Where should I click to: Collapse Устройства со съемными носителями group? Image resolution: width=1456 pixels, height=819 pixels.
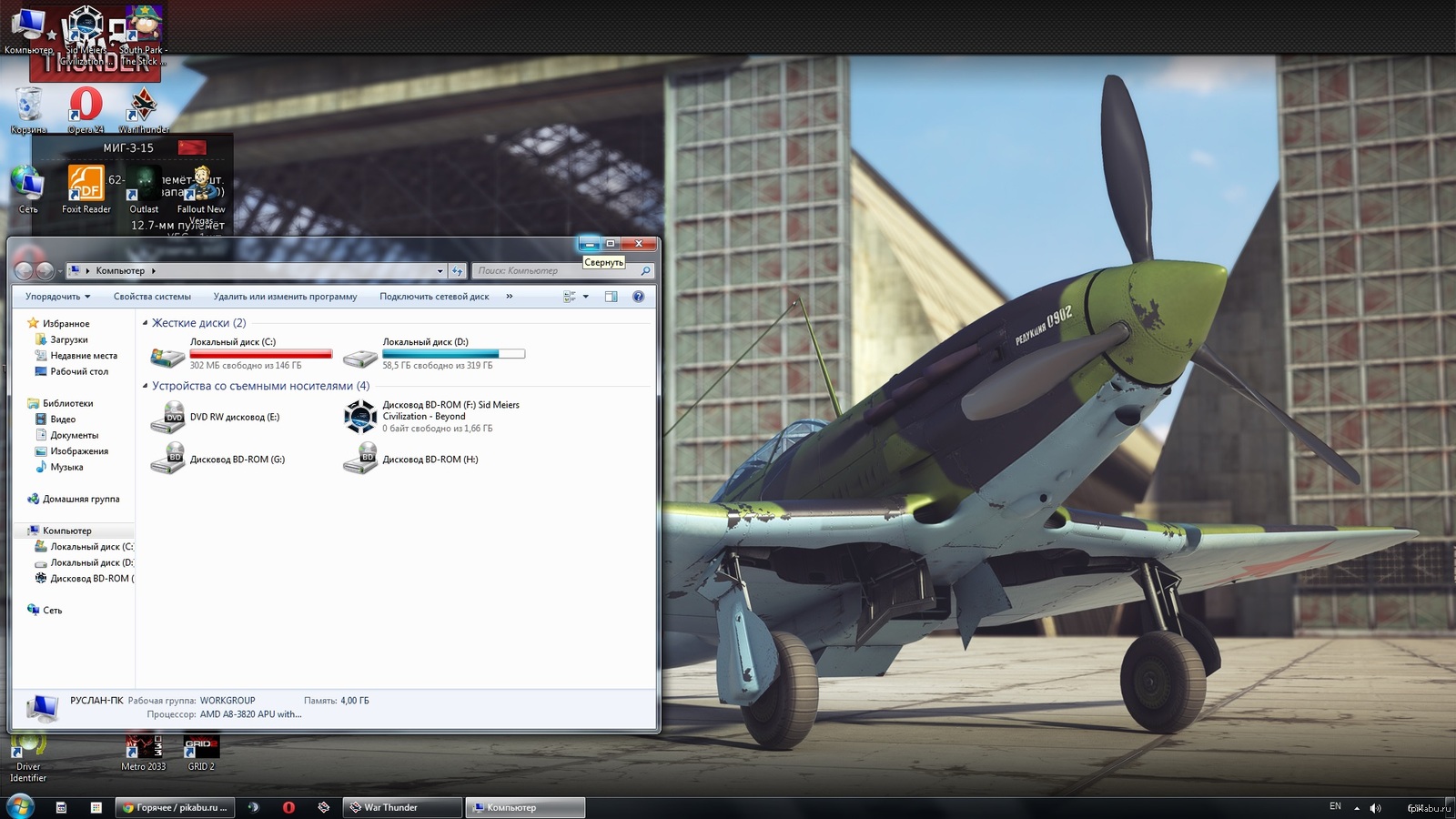point(145,386)
